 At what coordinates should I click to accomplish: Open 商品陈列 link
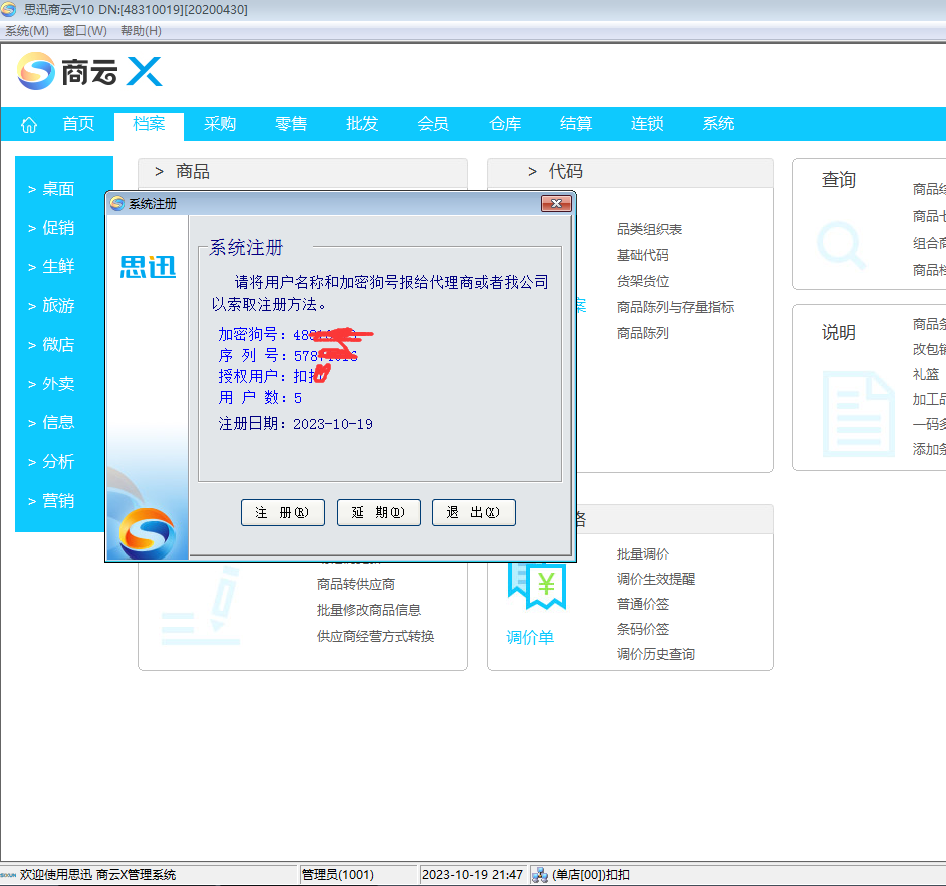(x=643, y=333)
